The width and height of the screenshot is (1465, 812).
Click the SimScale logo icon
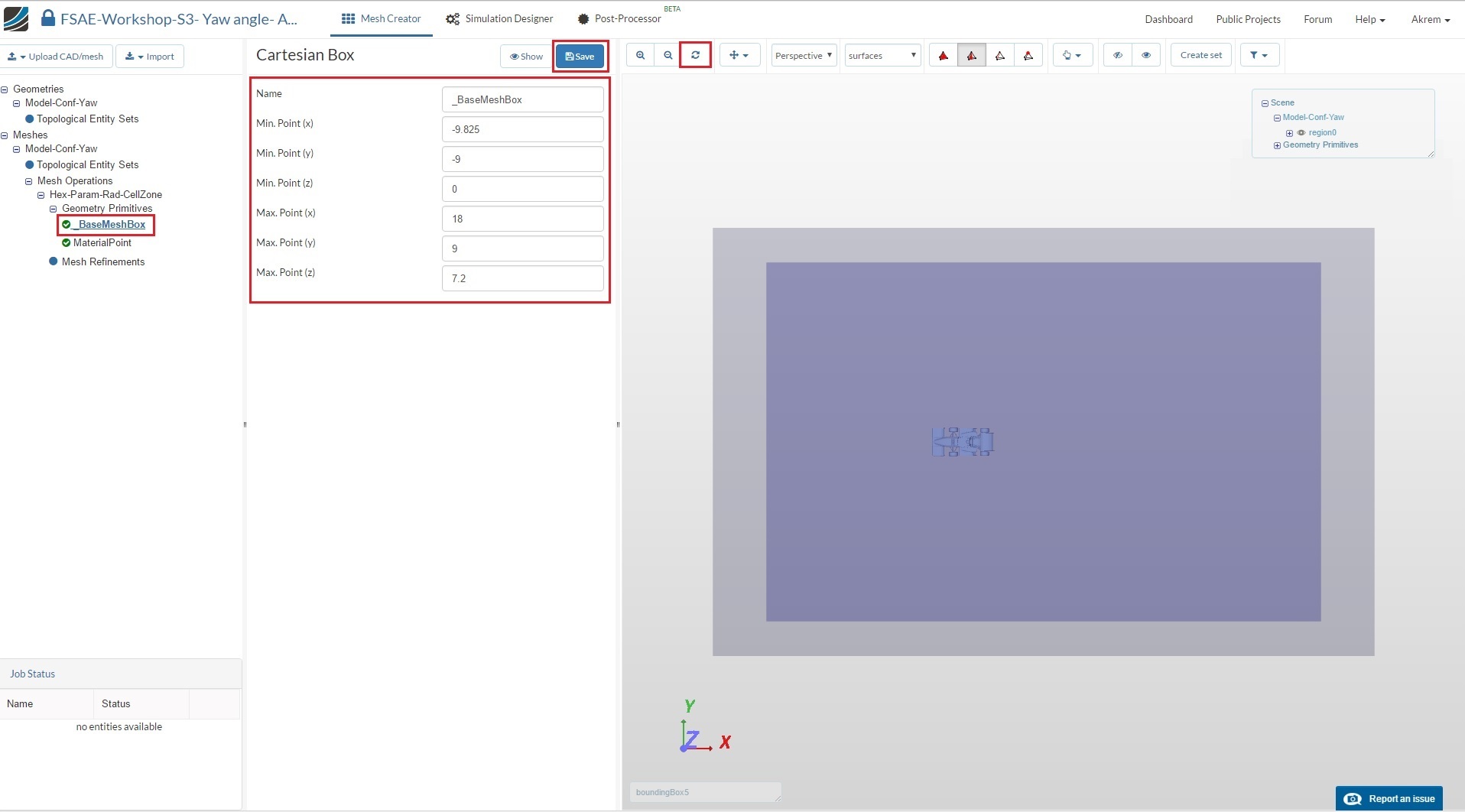[16, 18]
